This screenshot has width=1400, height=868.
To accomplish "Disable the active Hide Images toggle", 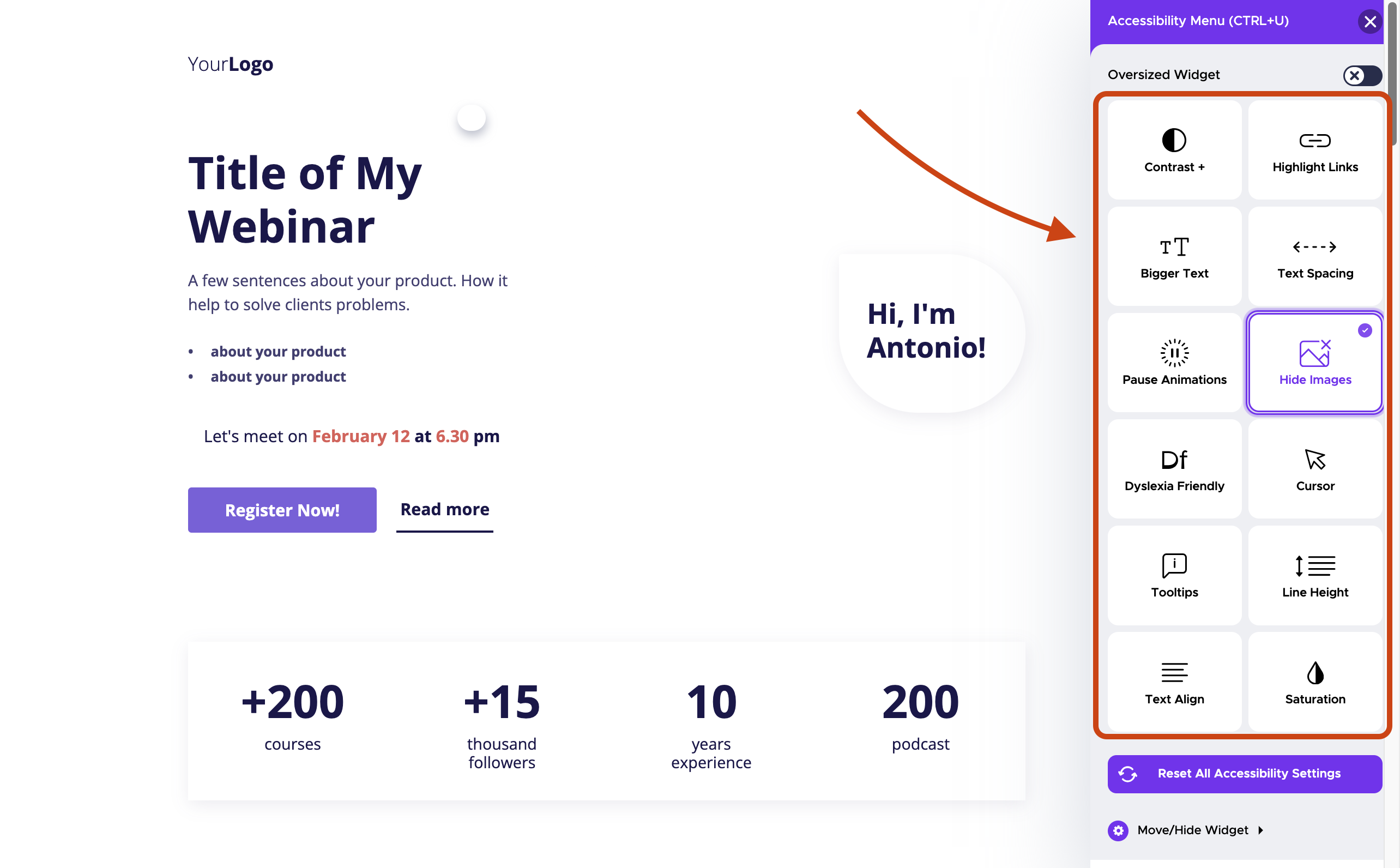I will [x=1314, y=361].
